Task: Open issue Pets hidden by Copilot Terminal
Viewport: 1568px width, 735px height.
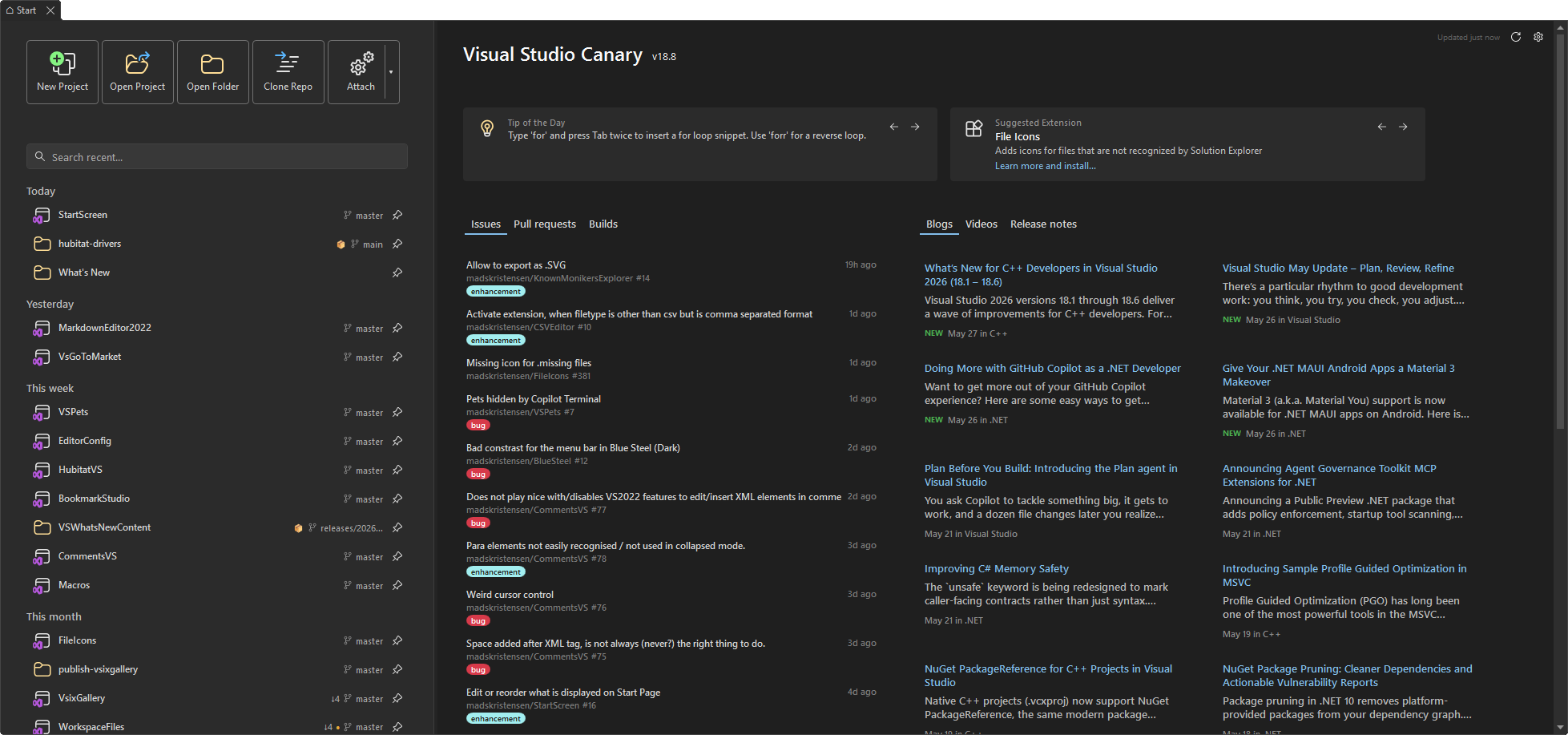Action: [534, 399]
